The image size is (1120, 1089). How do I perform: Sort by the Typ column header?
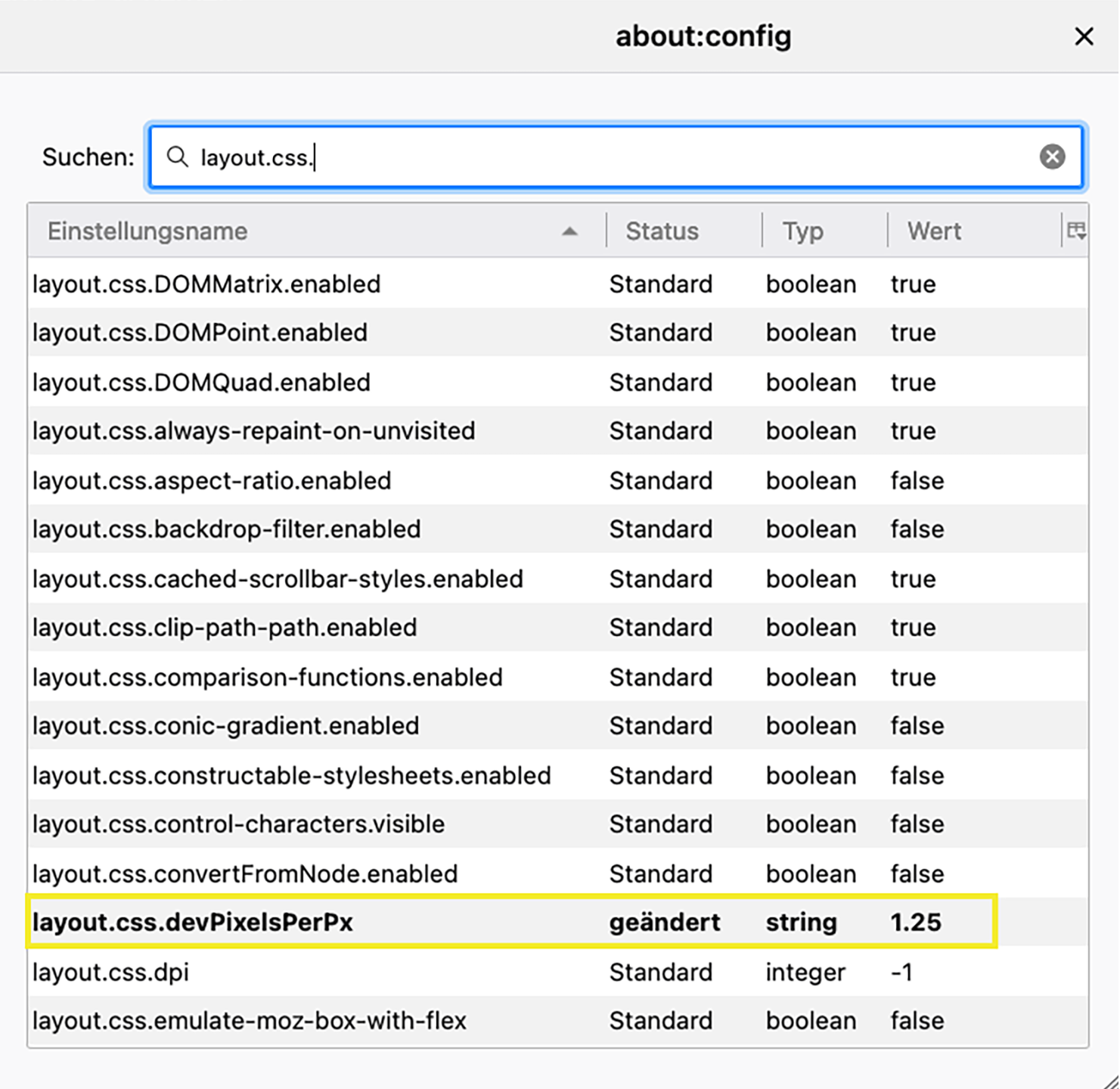point(802,231)
